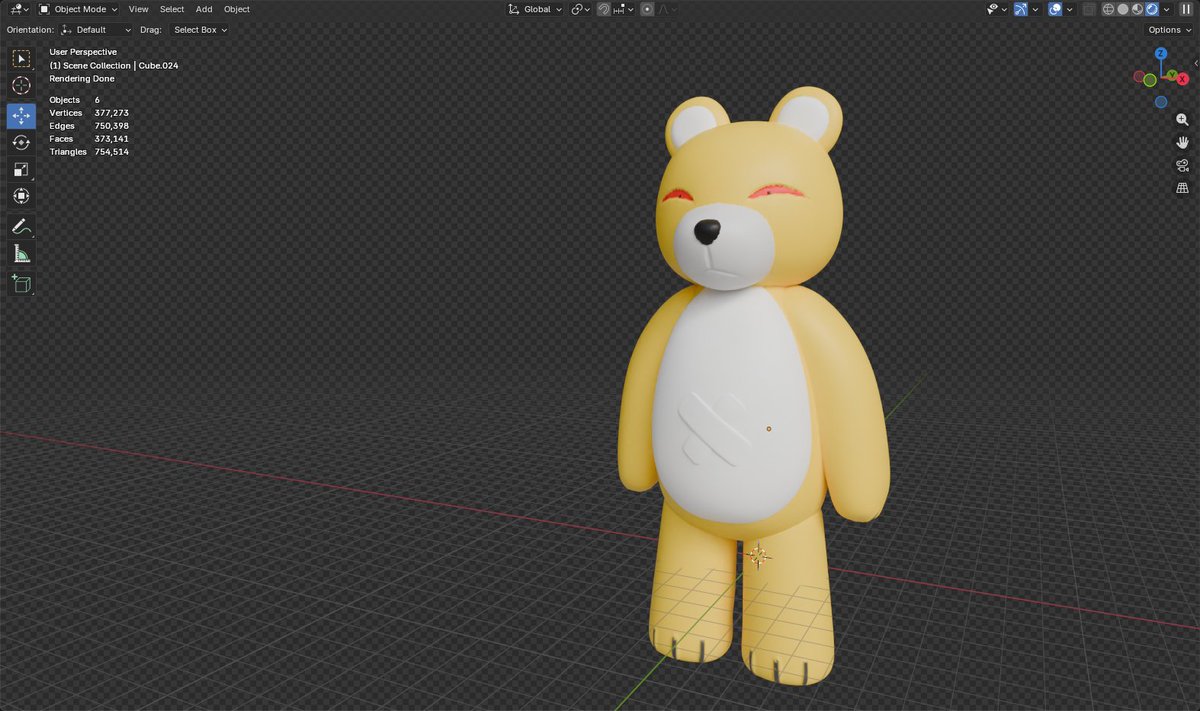This screenshot has height=711, width=1200.
Task: Select the Cursor tool
Action: (21, 86)
